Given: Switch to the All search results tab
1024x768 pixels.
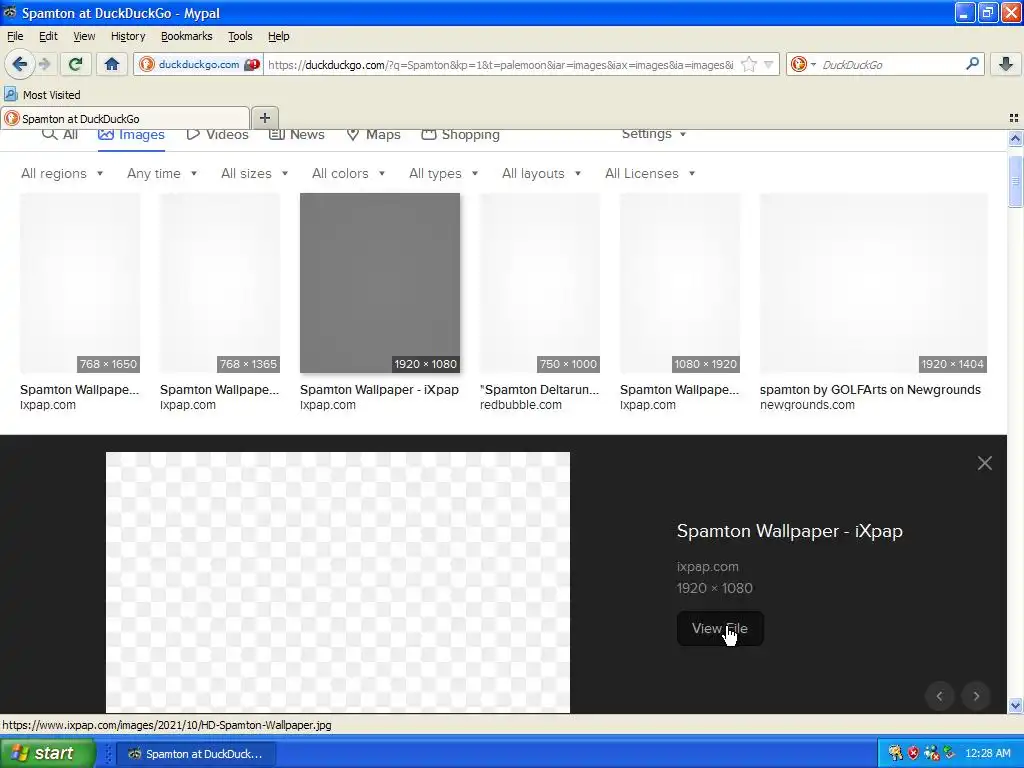Looking at the screenshot, I should 60,135.
